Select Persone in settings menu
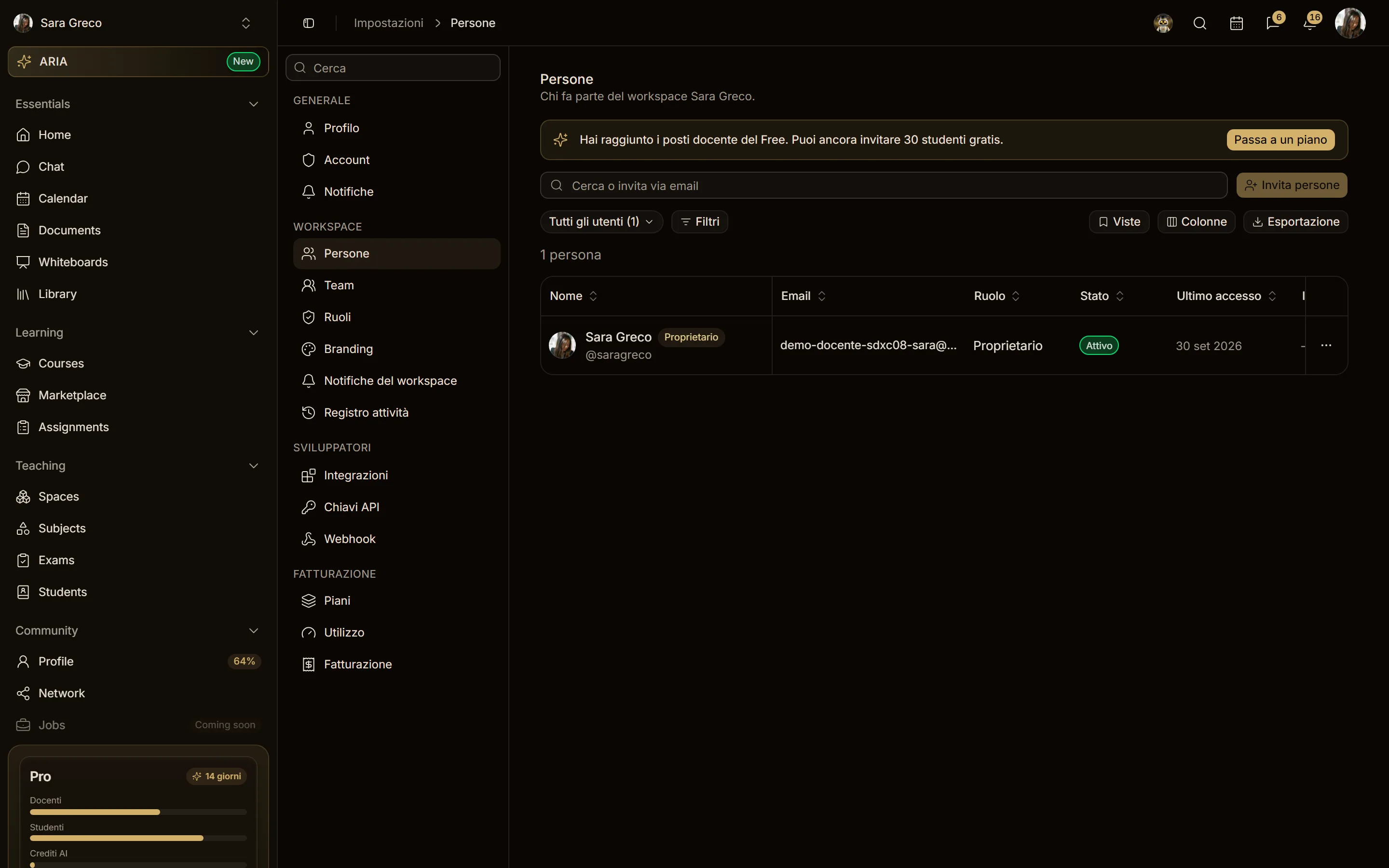The width and height of the screenshot is (1389, 868). point(396,254)
